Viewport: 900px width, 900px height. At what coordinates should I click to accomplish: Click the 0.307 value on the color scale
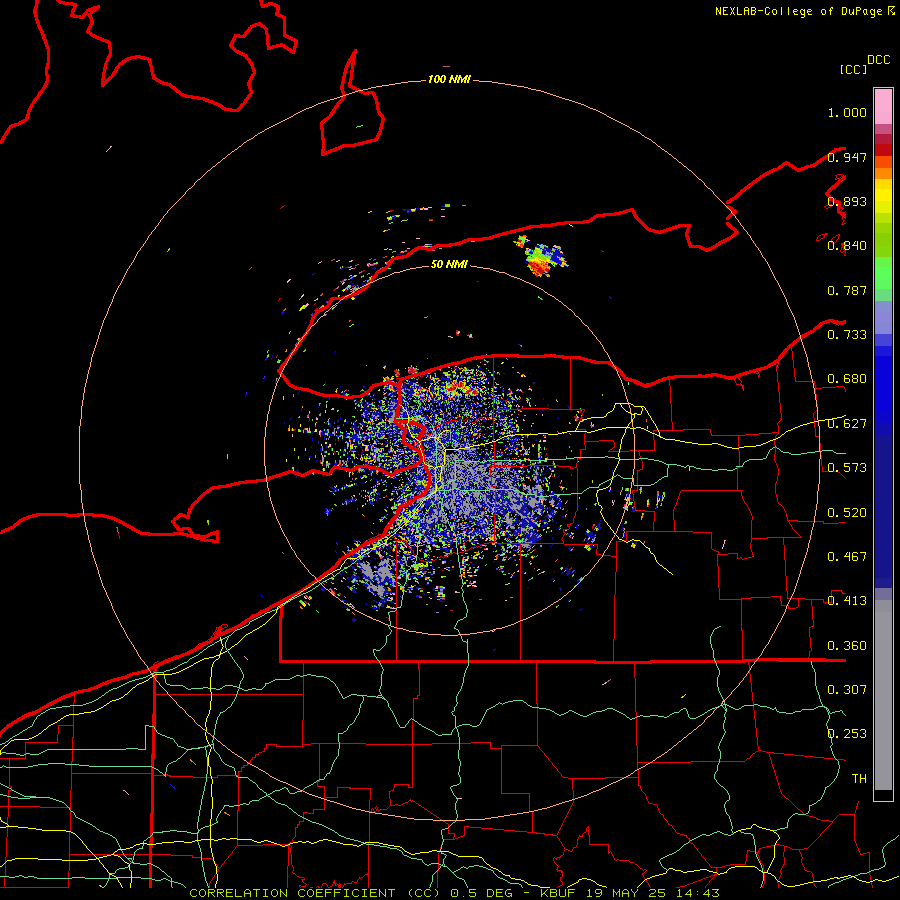pyautogui.click(x=847, y=690)
